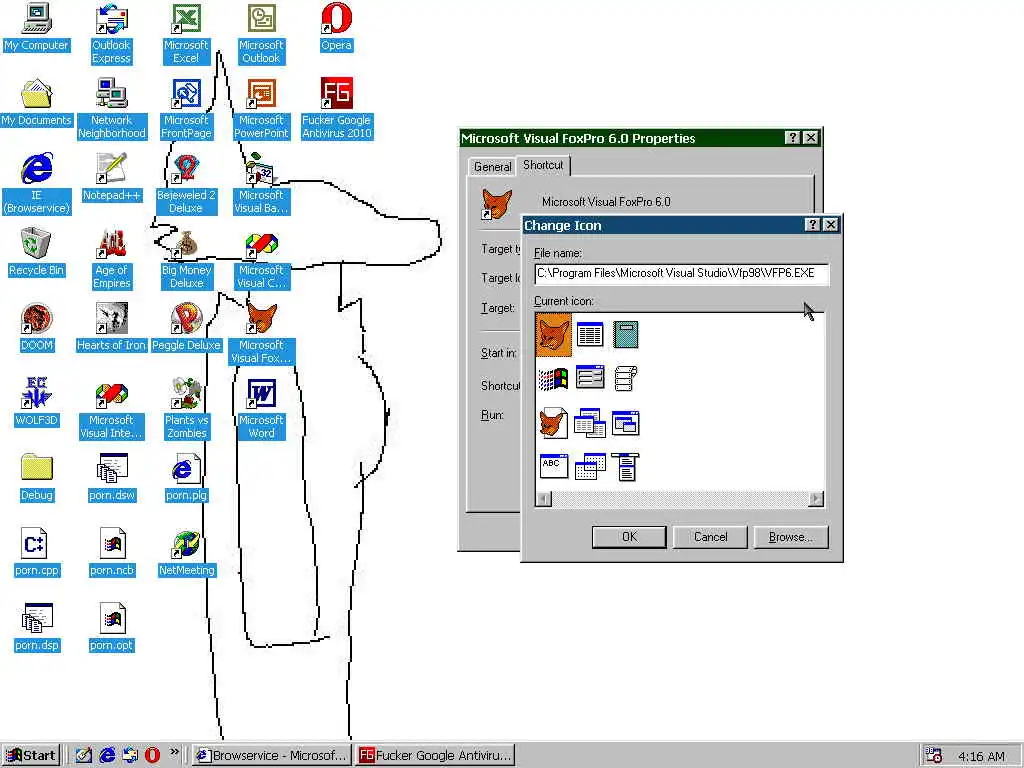Launch Internet Explorer from quick launch
Viewport: 1024px width, 768px height.
coord(107,756)
